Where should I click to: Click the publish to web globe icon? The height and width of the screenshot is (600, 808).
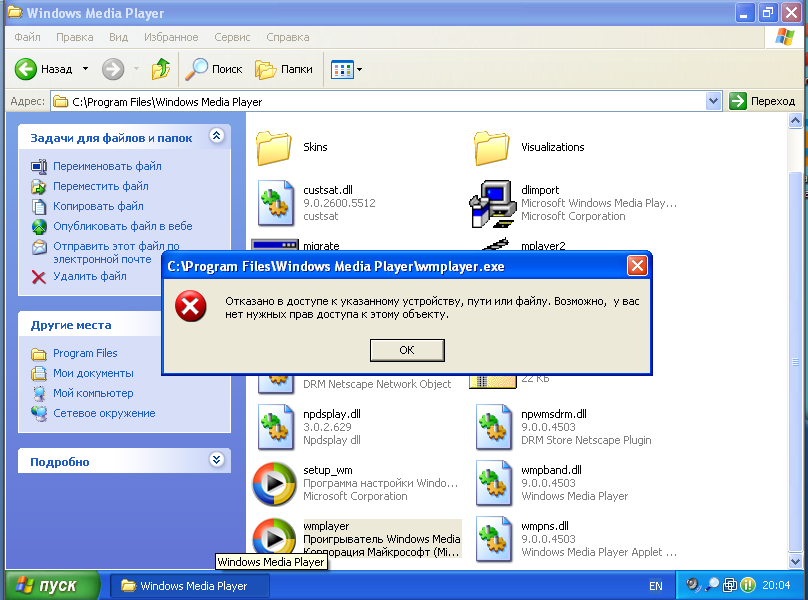(x=39, y=226)
